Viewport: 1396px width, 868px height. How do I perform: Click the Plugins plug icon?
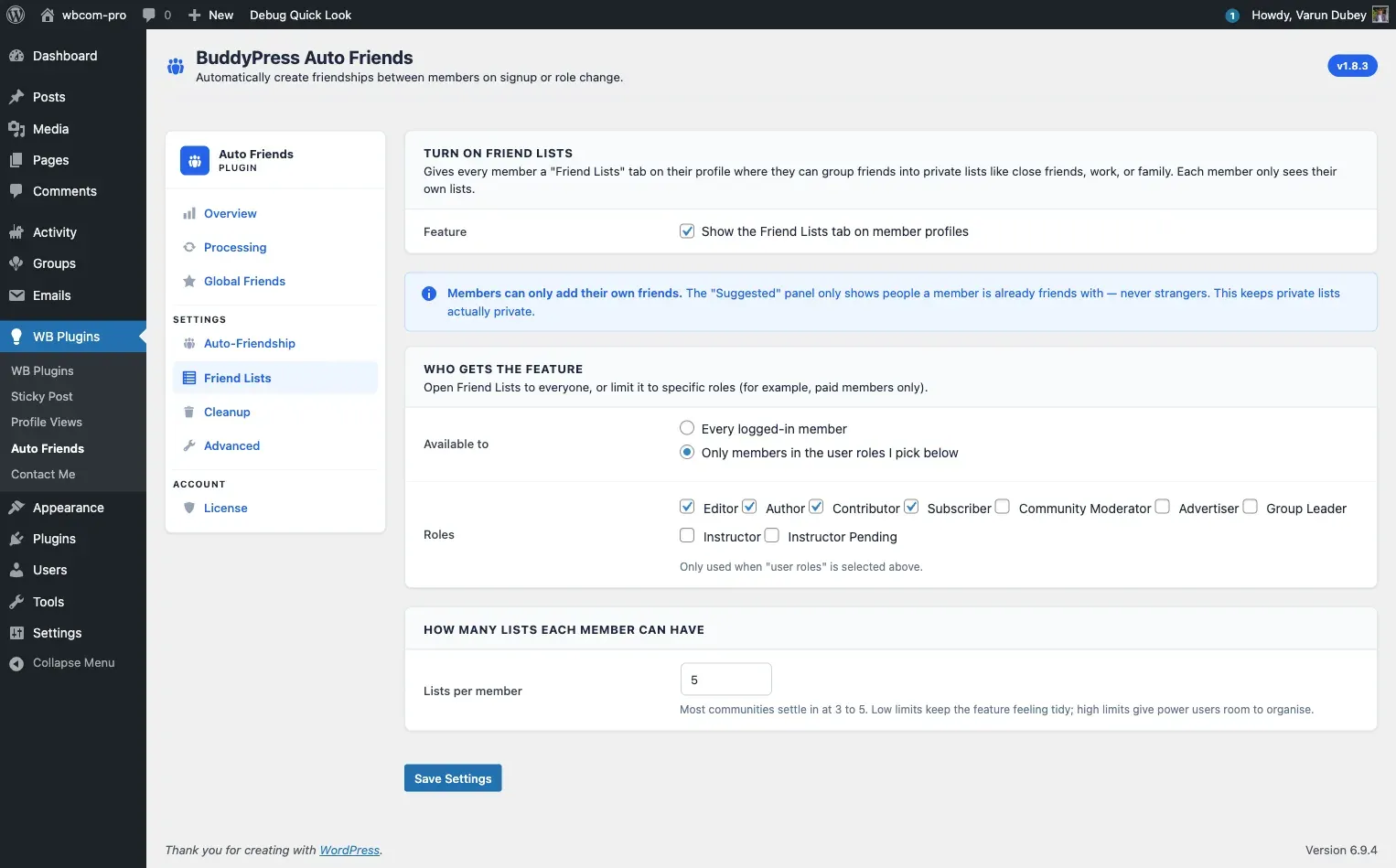click(16, 539)
